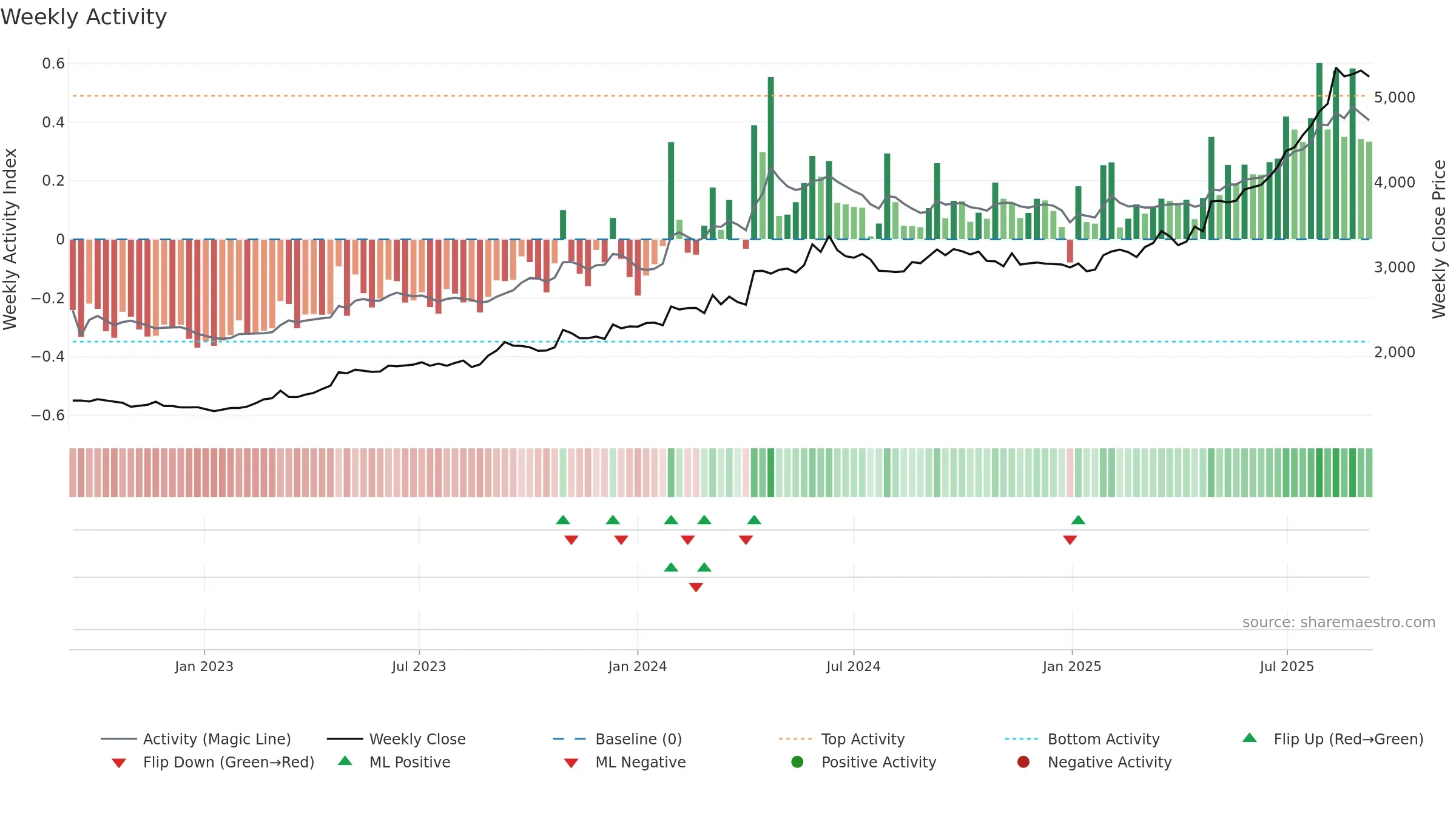
Task: Toggle the Weekly Close legend entry
Action: tap(396, 739)
